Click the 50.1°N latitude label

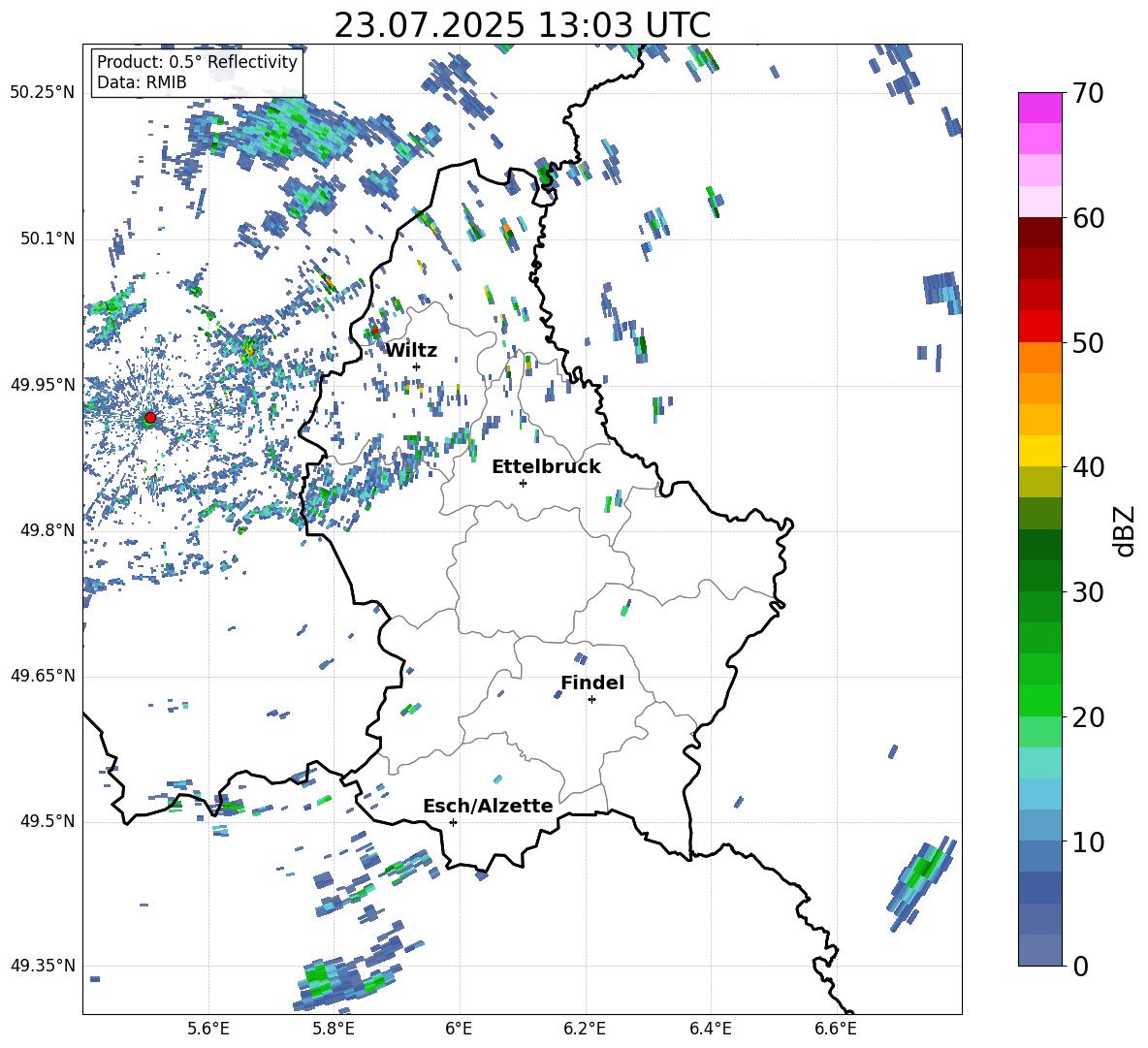(x=47, y=239)
